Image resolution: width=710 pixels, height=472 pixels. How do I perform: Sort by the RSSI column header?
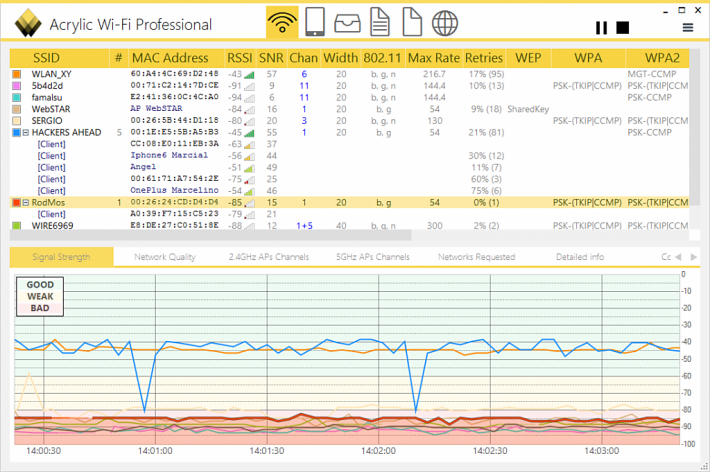click(240, 58)
